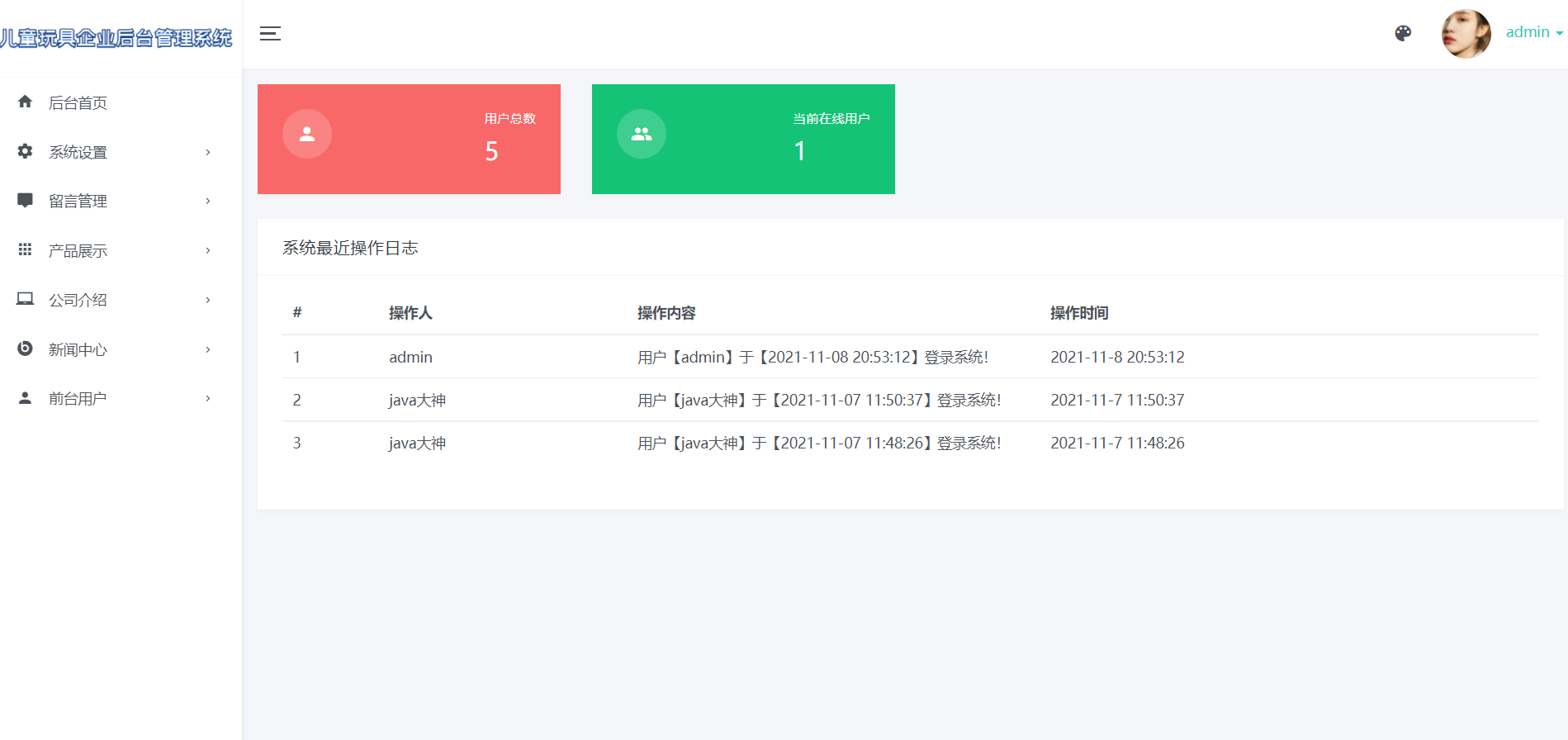Open the 系统设置 menu item
Viewport: 1568px width, 740px height.
pyautogui.click(x=121, y=152)
